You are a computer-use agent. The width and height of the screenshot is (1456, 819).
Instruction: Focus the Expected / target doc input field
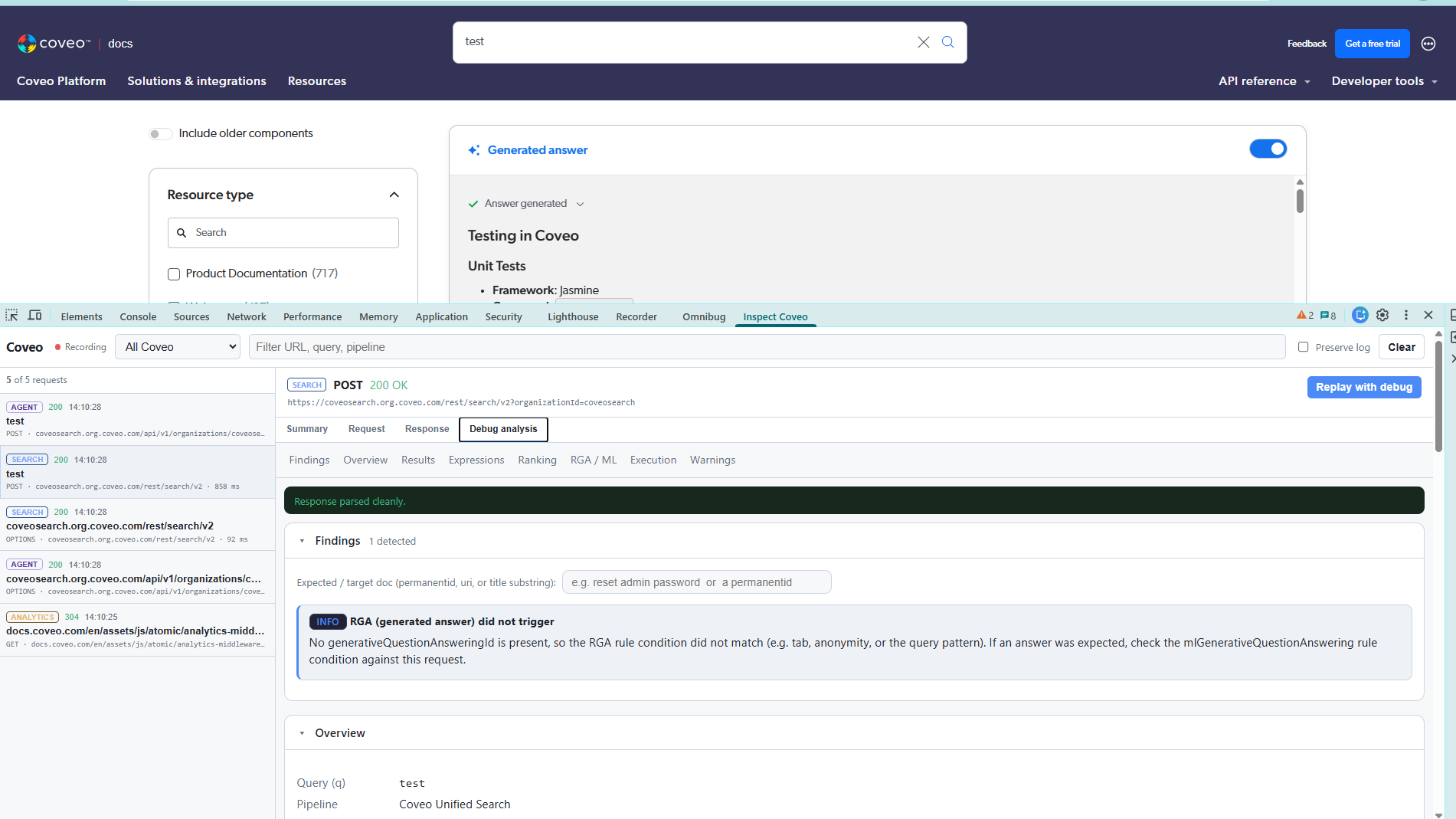coord(696,582)
